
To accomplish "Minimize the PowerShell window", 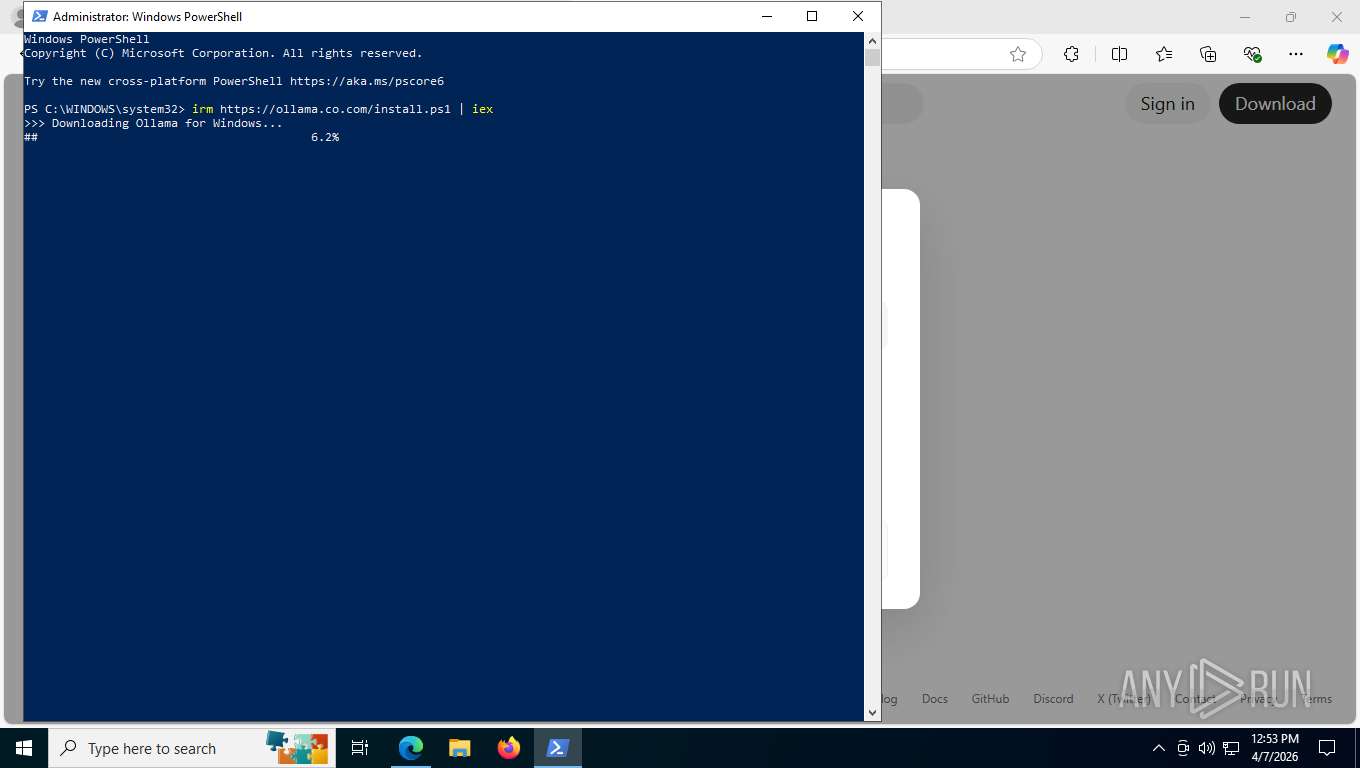I will click(x=766, y=16).
